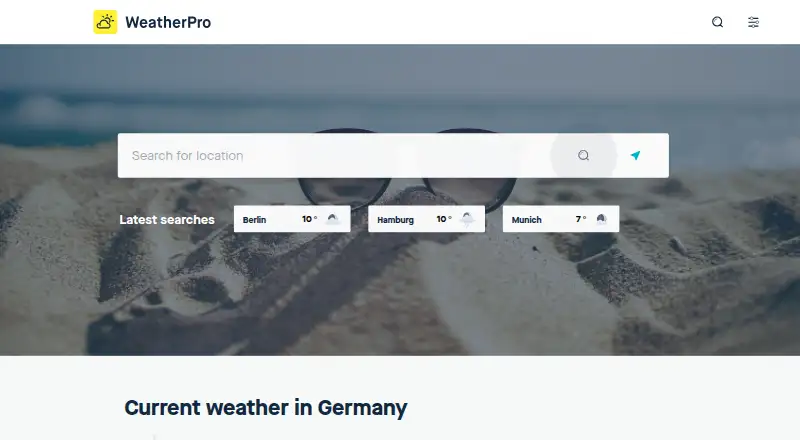Screen dimensions: 800x440
Task: Click the WeatherPro sun-cloud logo icon
Action: [x=105, y=22]
